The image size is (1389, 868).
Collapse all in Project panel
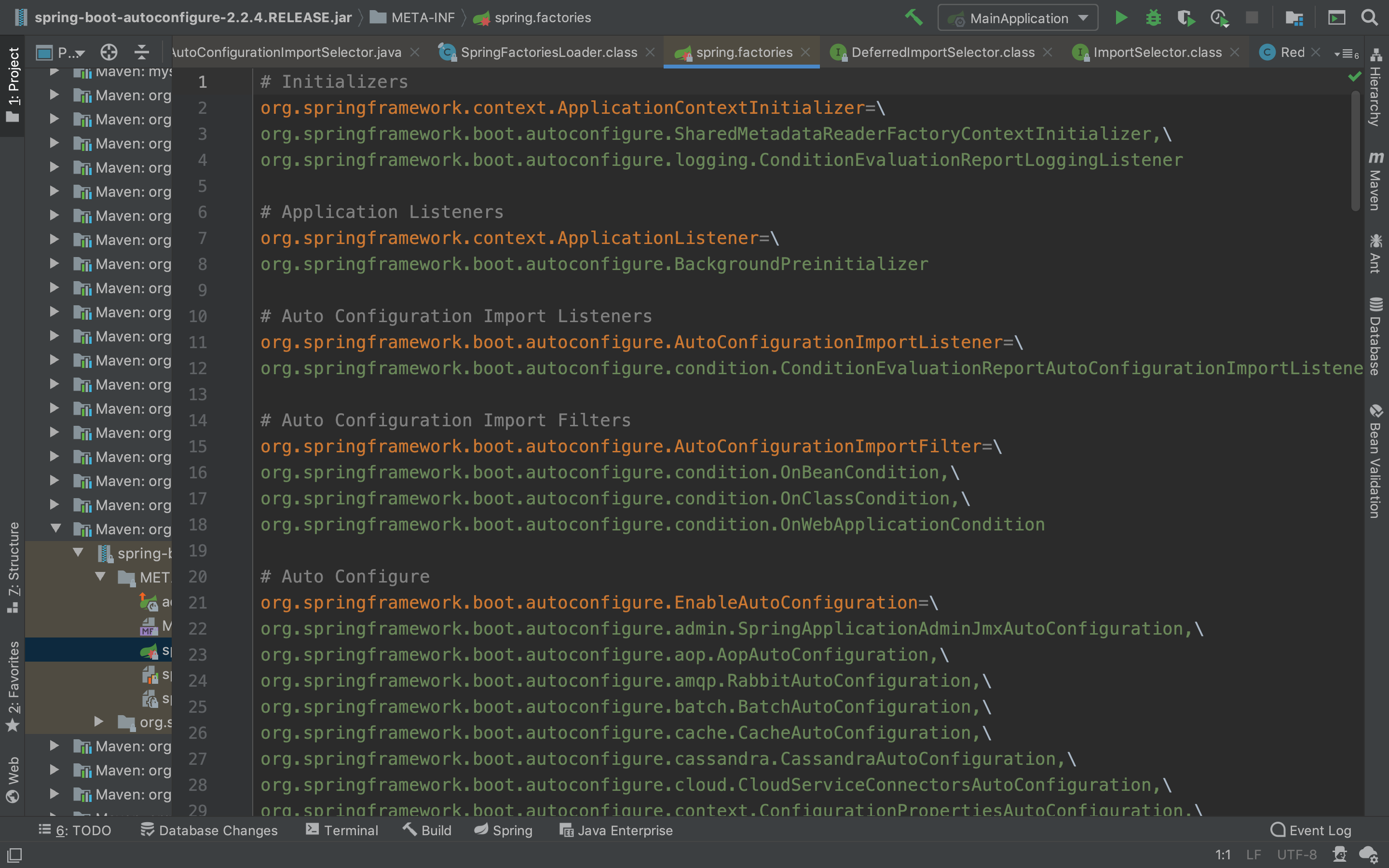141,52
